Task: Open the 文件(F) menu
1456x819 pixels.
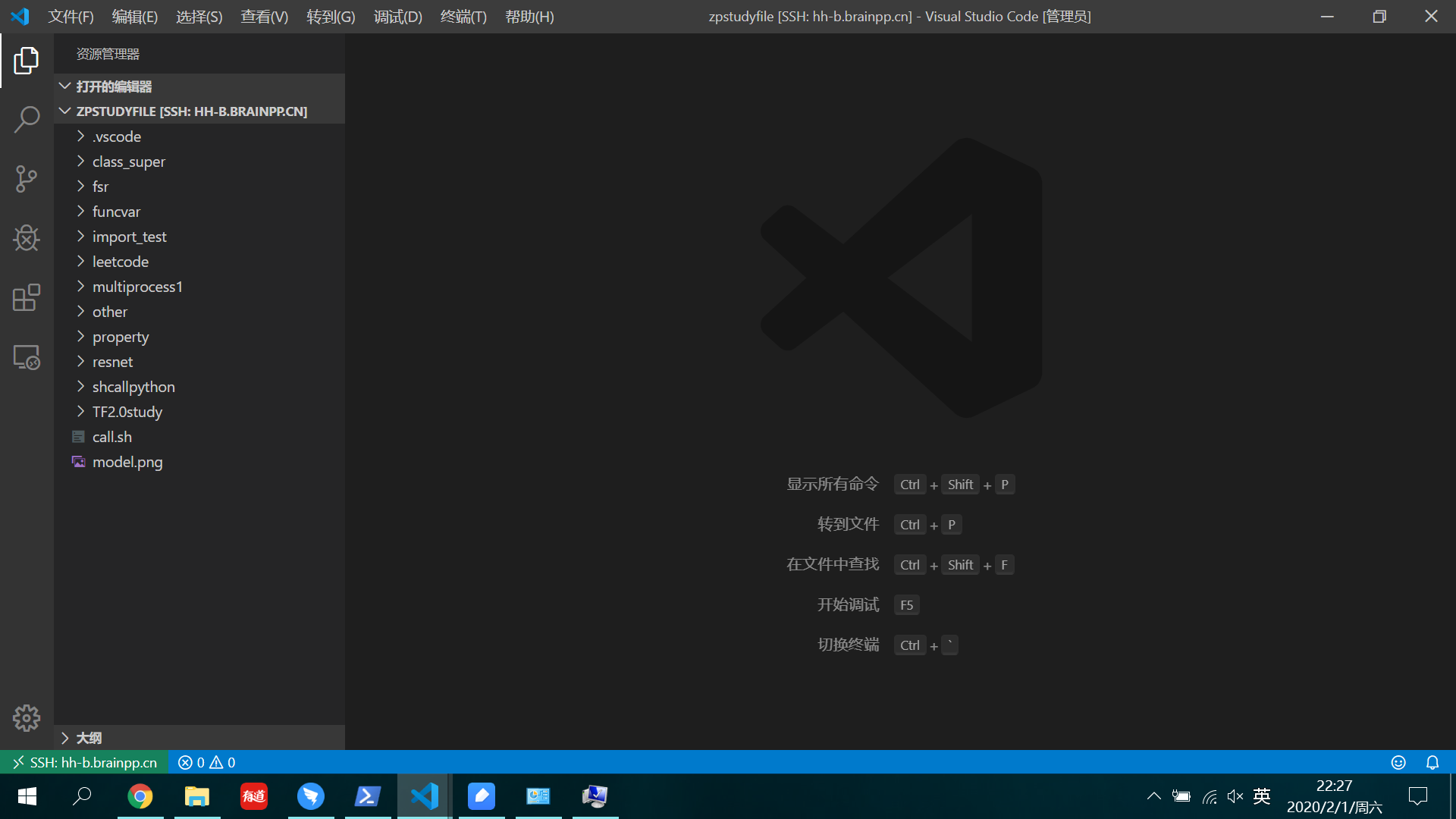Action: [71, 17]
